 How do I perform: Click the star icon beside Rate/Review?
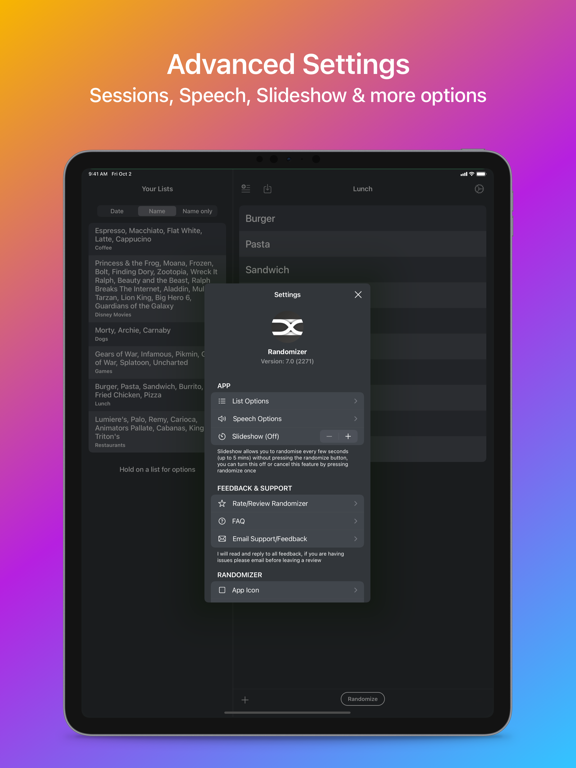coord(222,504)
